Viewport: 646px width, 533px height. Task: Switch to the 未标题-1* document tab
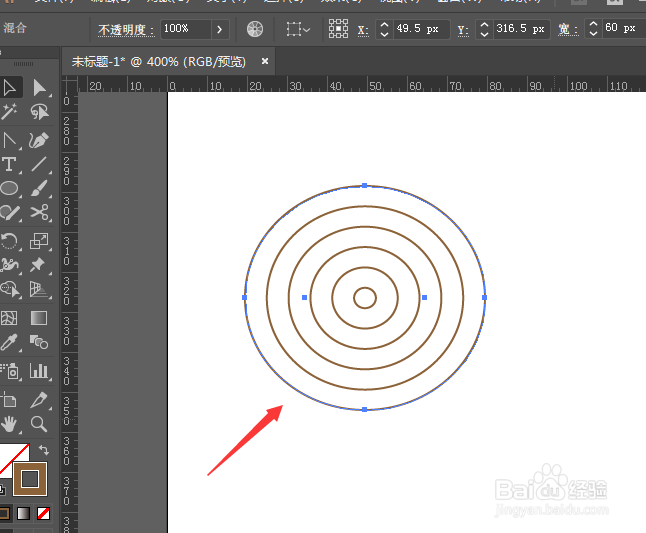point(159,62)
